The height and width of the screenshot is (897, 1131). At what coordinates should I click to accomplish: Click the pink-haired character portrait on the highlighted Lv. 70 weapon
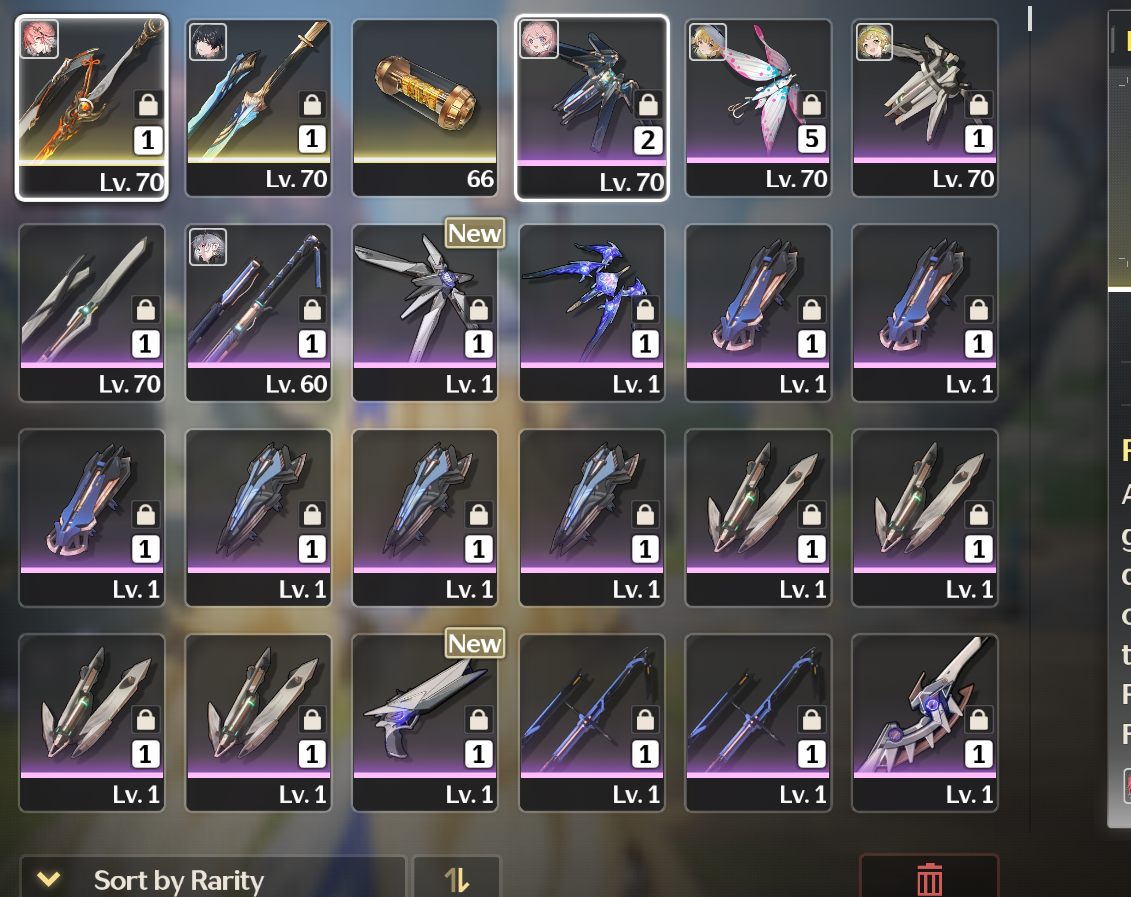click(539, 39)
